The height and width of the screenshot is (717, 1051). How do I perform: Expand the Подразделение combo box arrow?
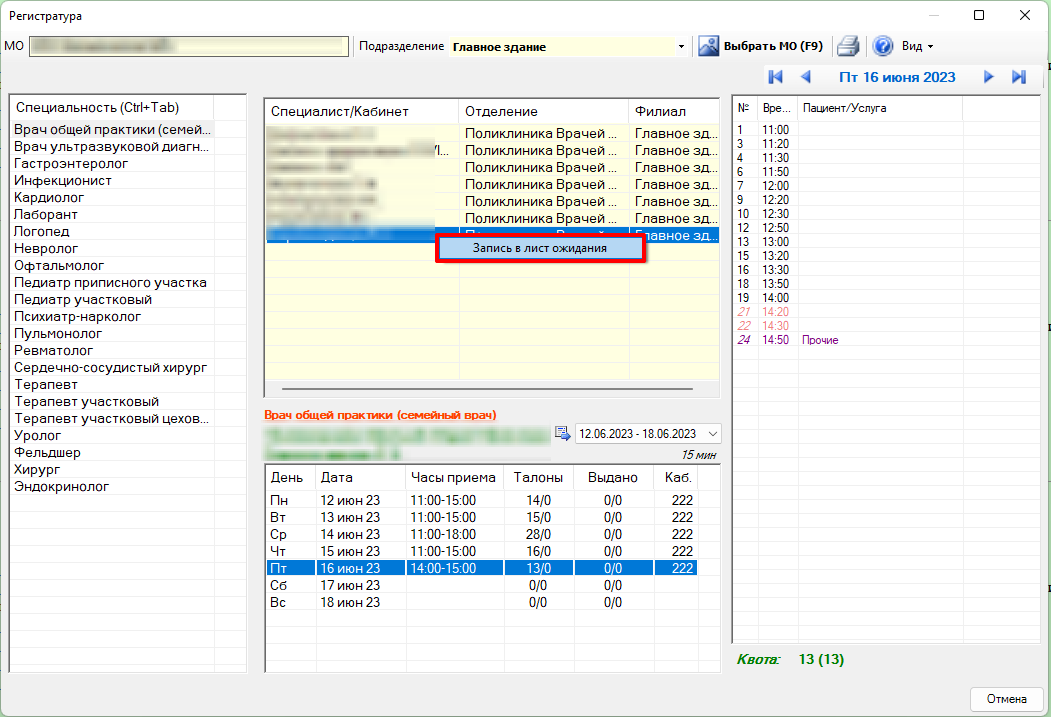point(681,47)
